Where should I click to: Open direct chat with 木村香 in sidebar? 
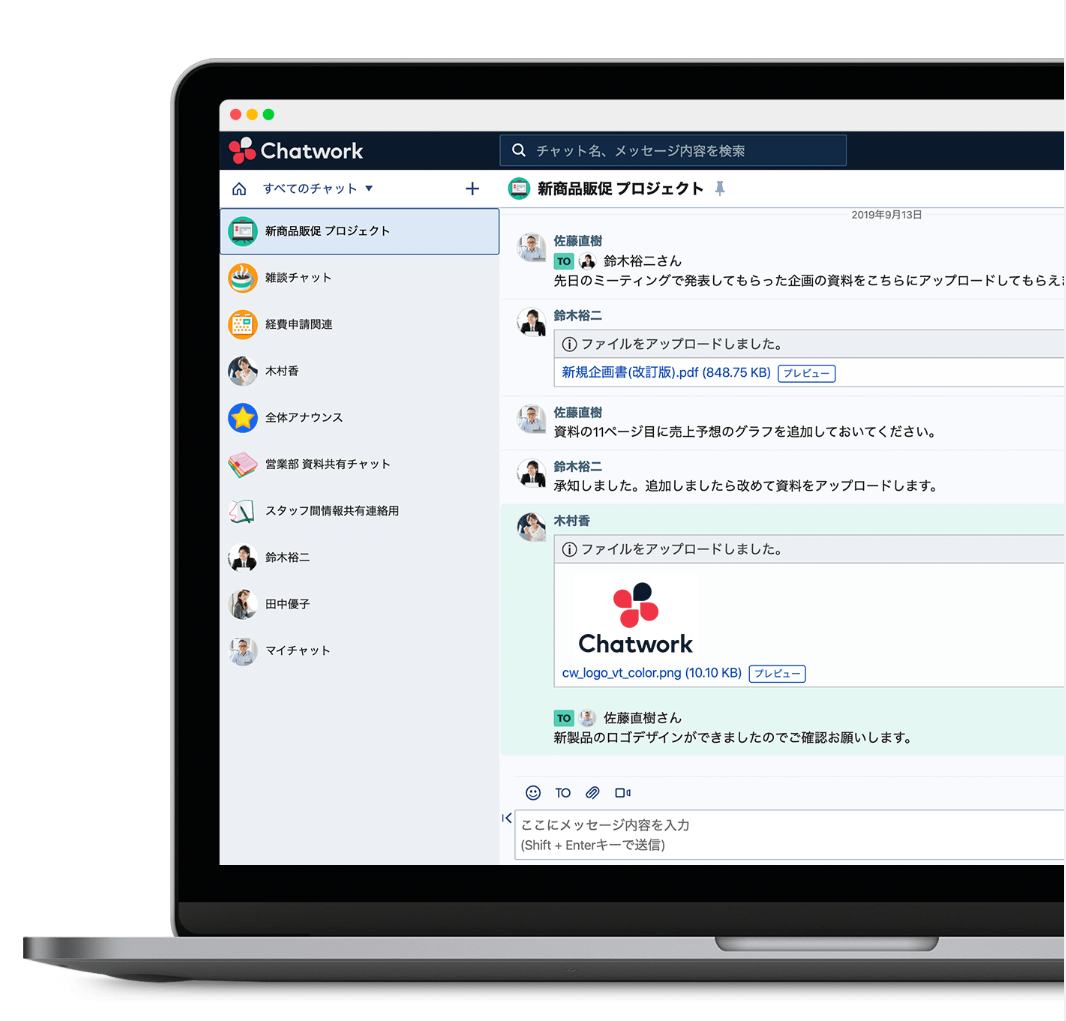point(359,370)
